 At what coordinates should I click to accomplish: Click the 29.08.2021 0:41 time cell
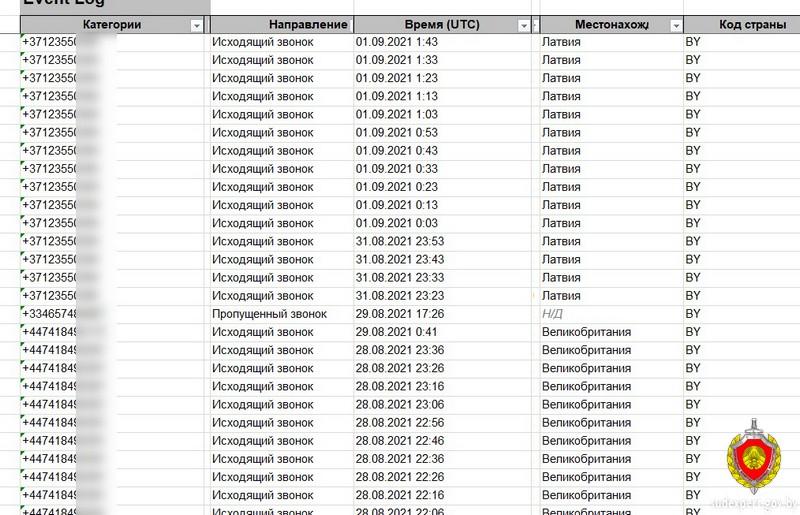pyautogui.click(x=397, y=332)
